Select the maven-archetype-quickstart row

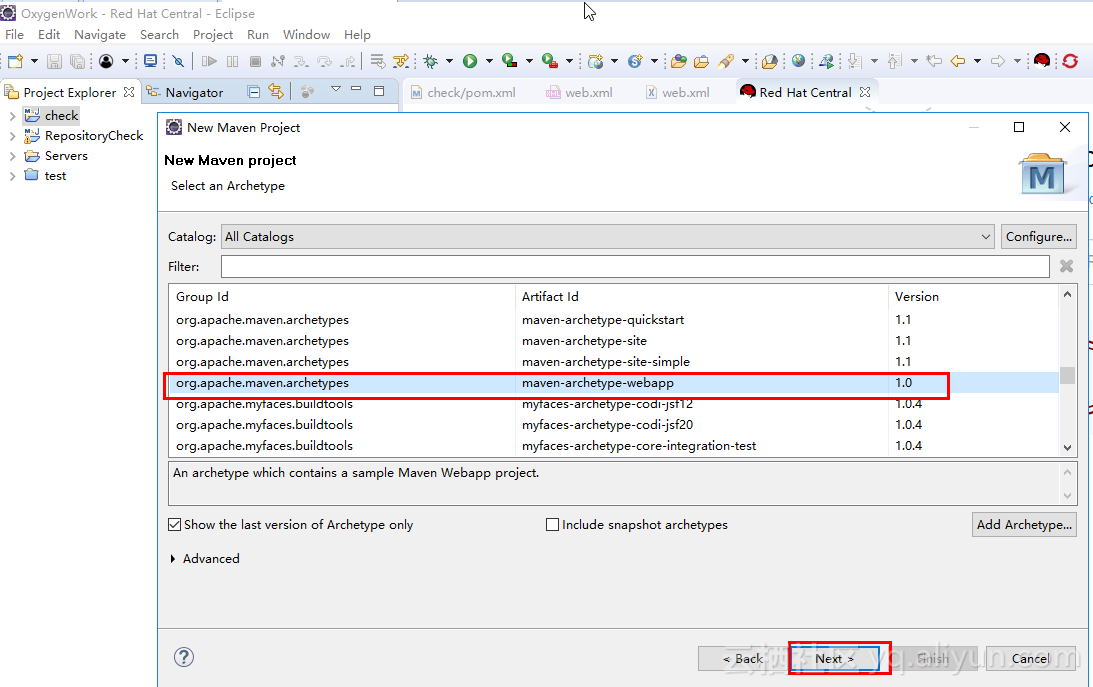[x=613, y=320]
